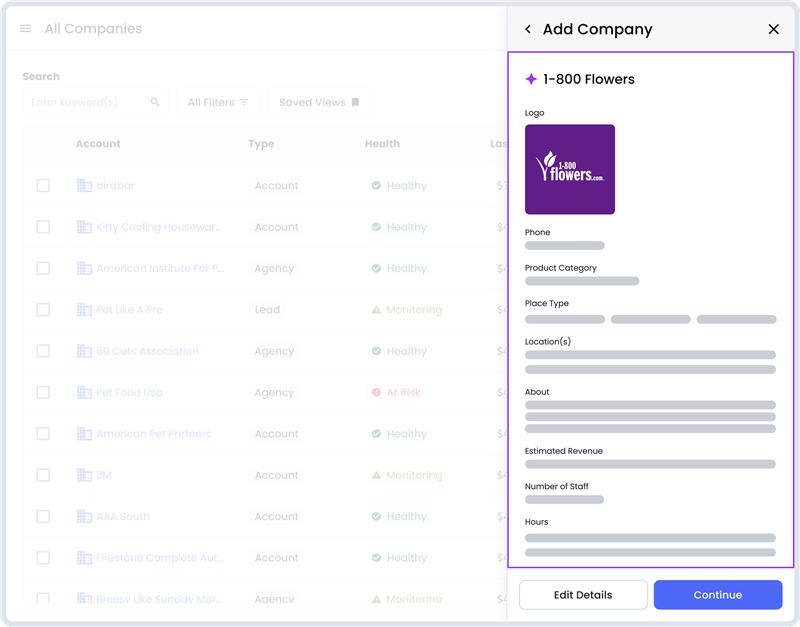Open the hamburger menu beside All Companies

coord(26,29)
